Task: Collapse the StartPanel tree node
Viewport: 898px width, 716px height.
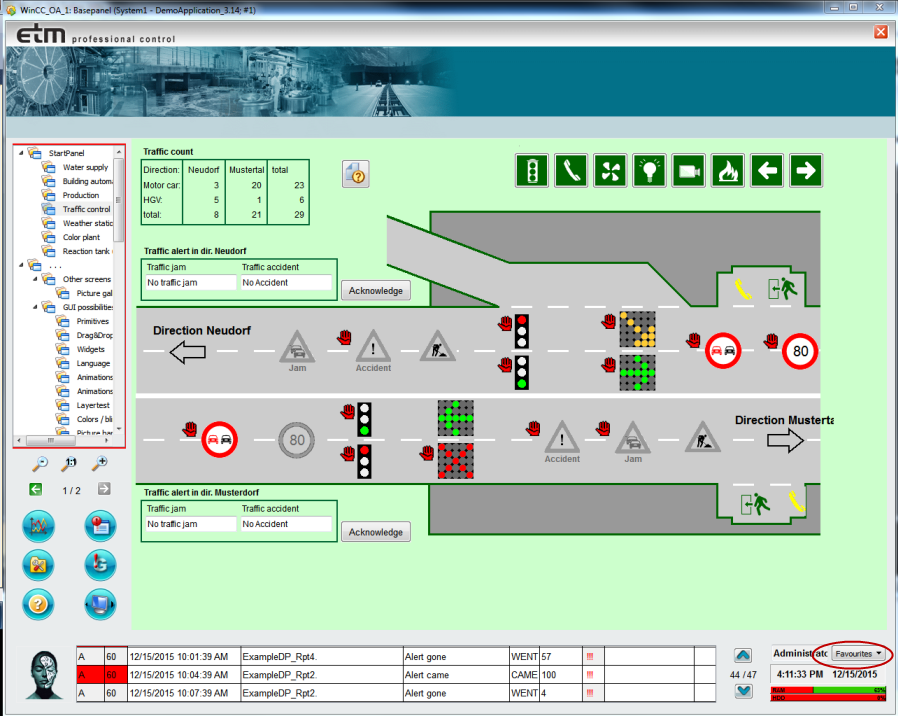Action: 21,153
